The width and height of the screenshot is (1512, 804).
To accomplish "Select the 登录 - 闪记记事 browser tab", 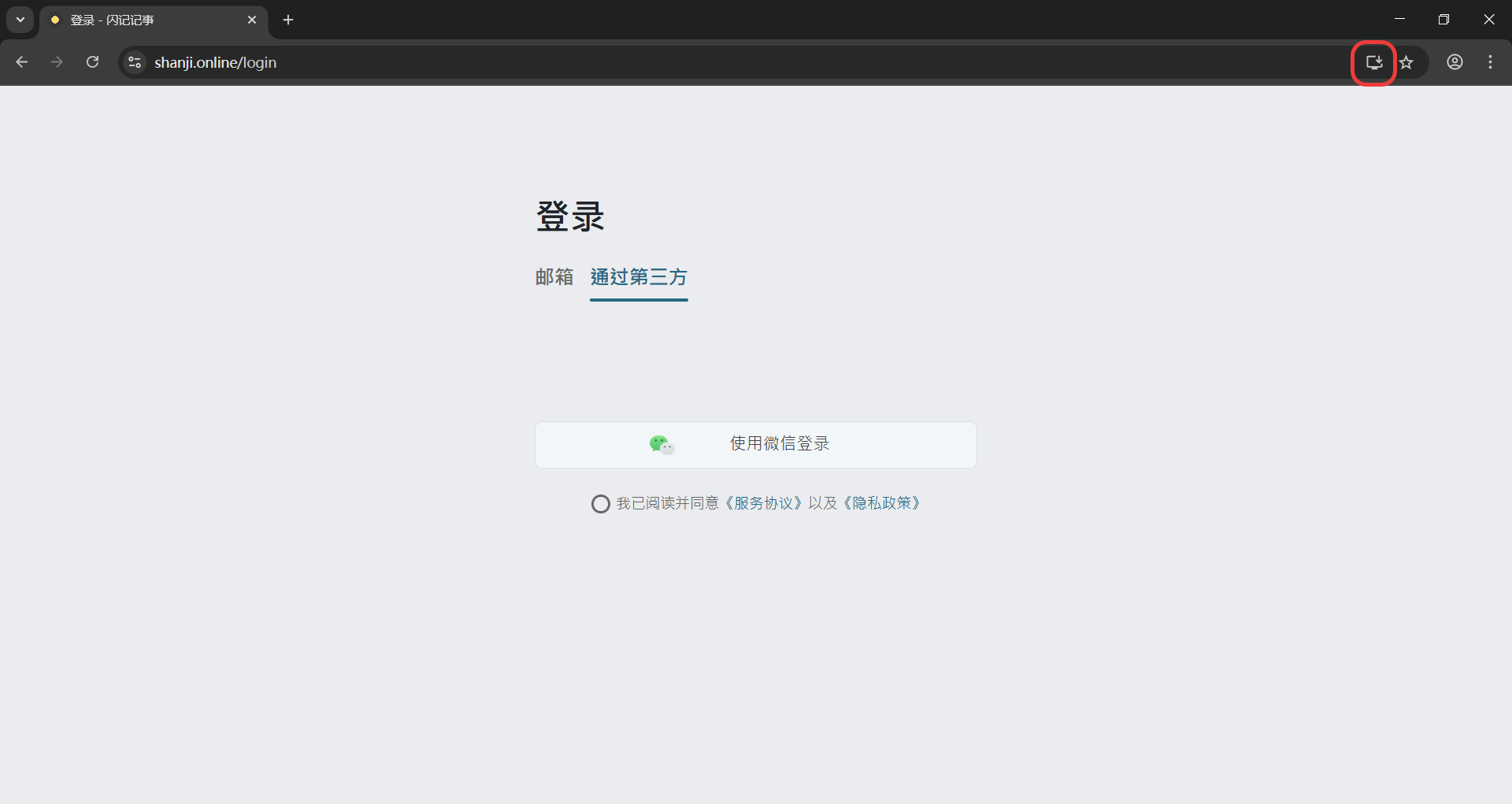I will point(142,20).
